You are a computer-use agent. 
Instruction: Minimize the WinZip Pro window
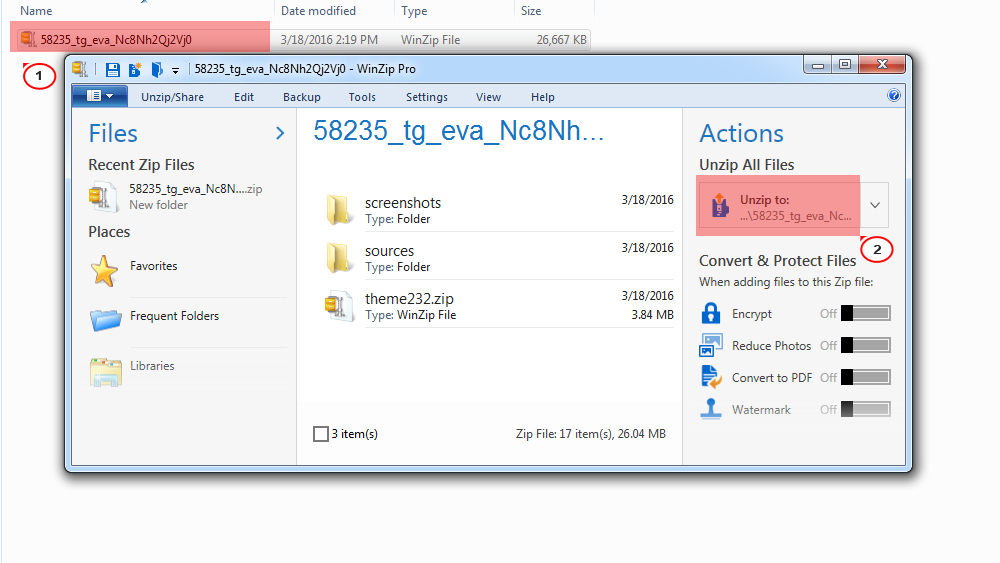tap(818, 64)
